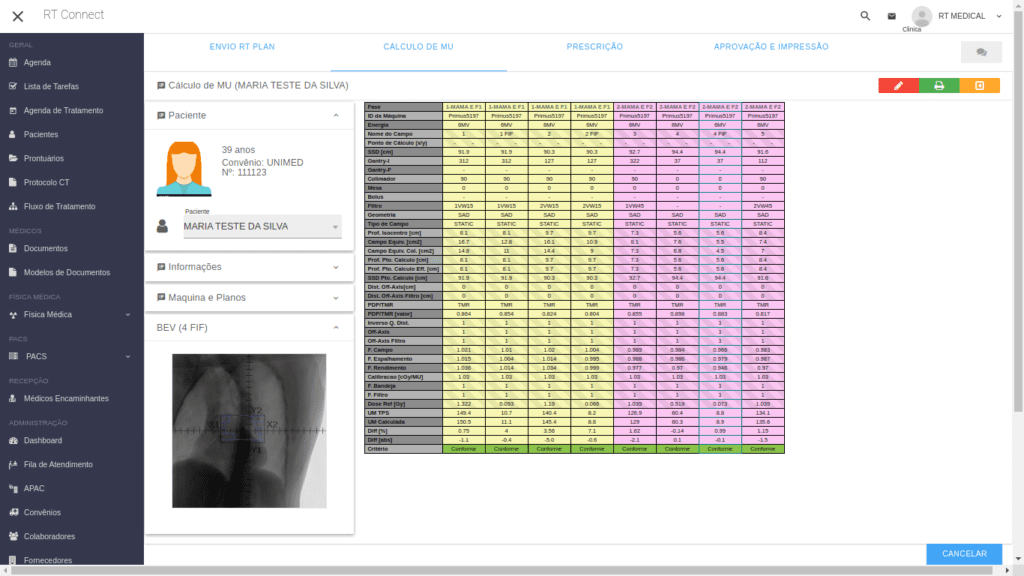Viewport: 1024px width, 576px height.
Task: Expand the Informações panel
Action: [x=249, y=267]
